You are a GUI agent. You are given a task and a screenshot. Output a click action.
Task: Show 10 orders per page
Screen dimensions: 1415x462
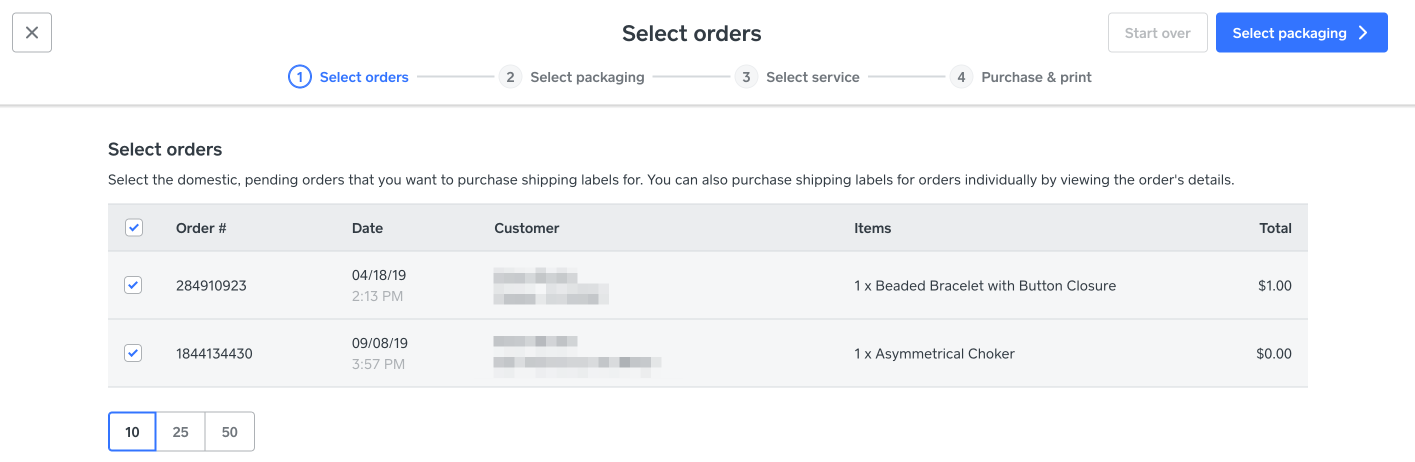pyautogui.click(x=132, y=432)
